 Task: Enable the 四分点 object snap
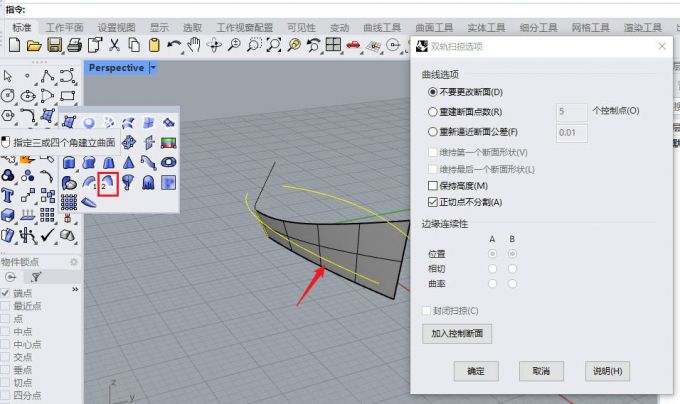pos(6,395)
